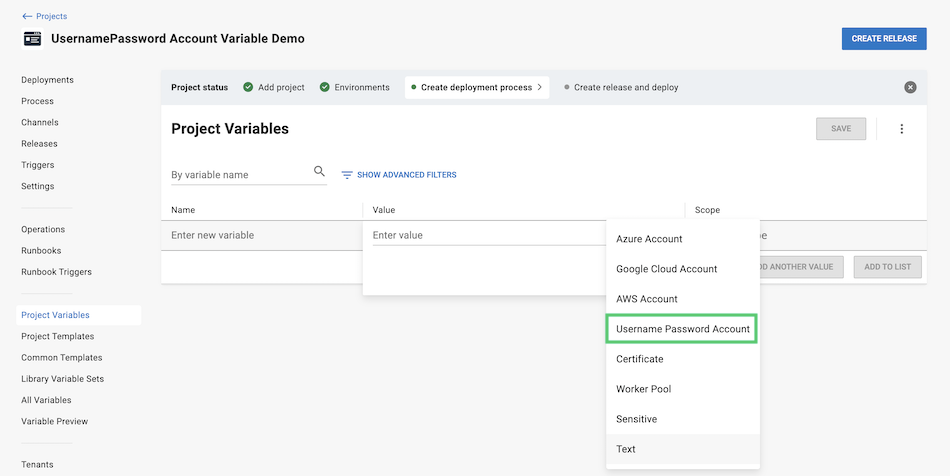The image size is (950, 476).
Task: Expand Create deployment process chevron
Action: 539,87
